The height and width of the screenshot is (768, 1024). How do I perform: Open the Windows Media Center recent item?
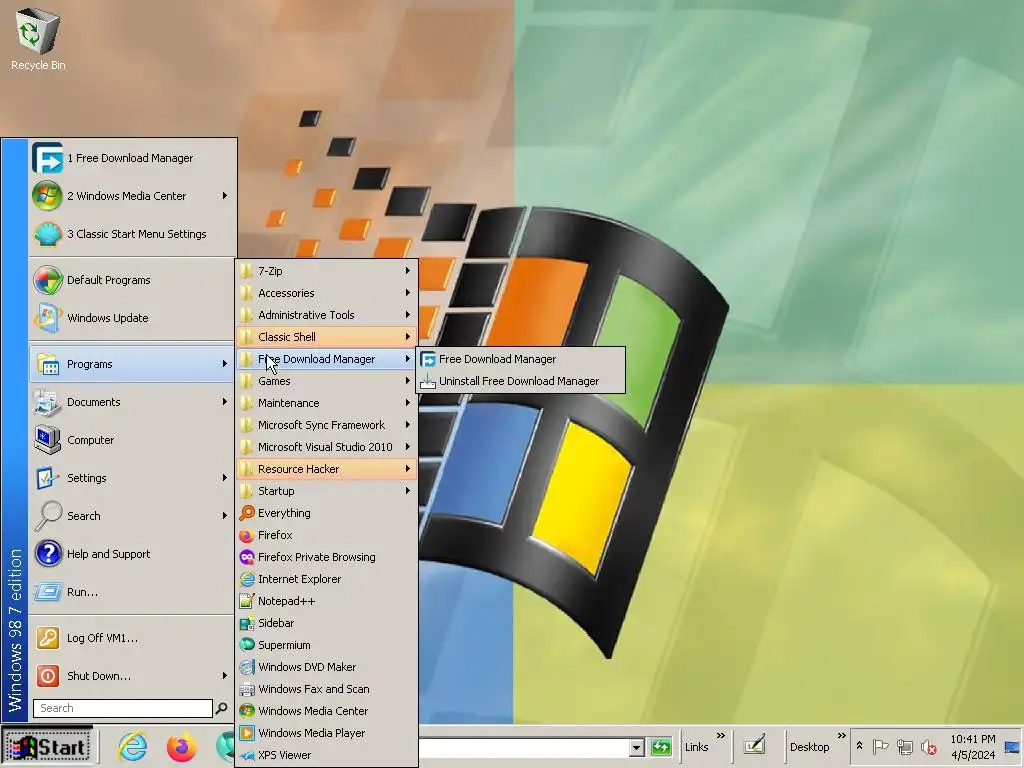tap(133, 196)
